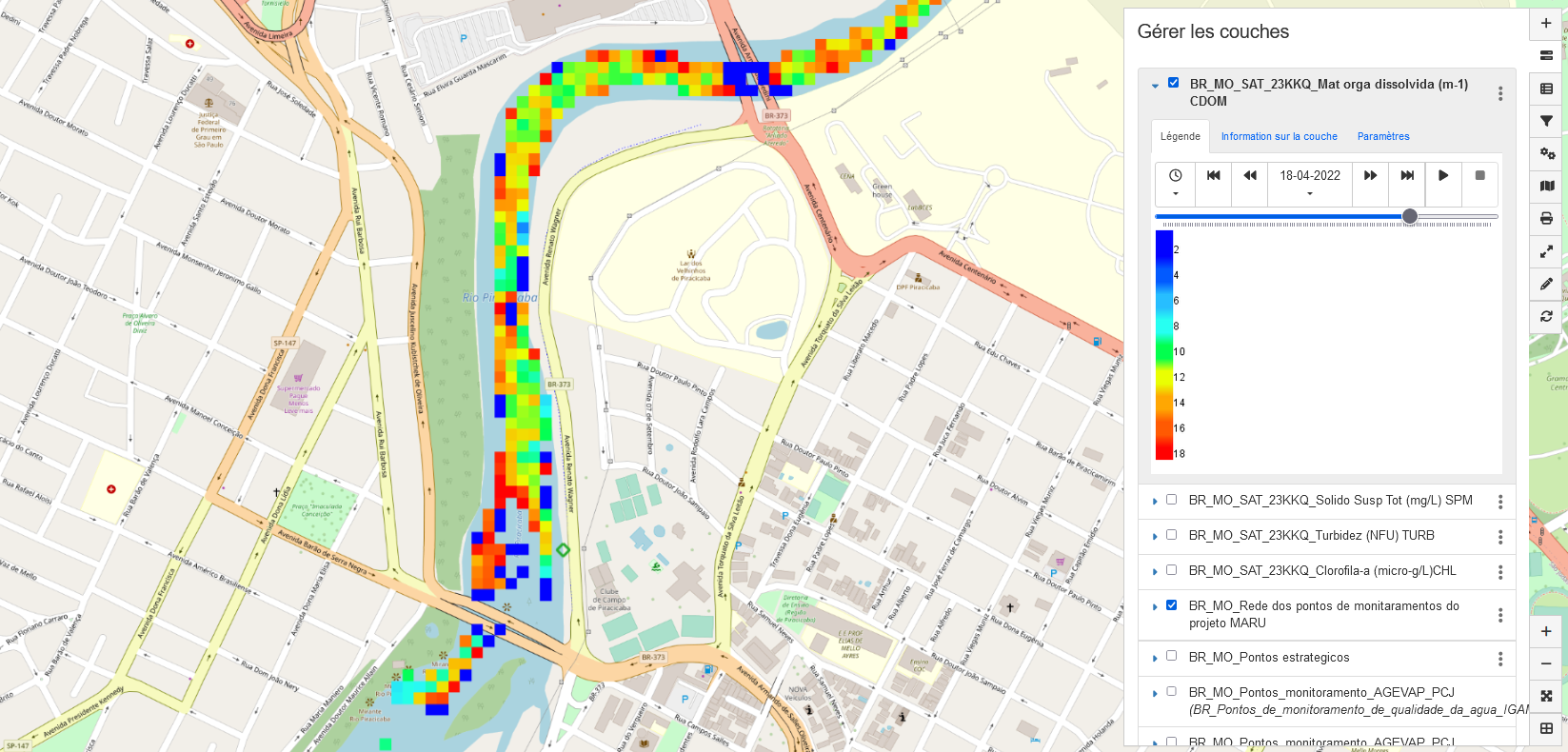This screenshot has width=1568, height=752.
Task: Click the time slider handle
Action: pyautogui.click(x=1410, y=217)
